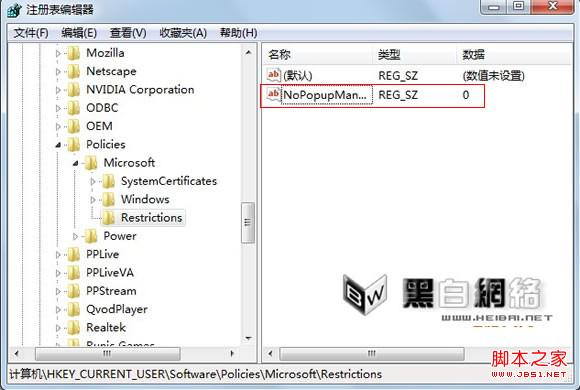
Task: Select the PPLive folder icon
Action: 74,255
